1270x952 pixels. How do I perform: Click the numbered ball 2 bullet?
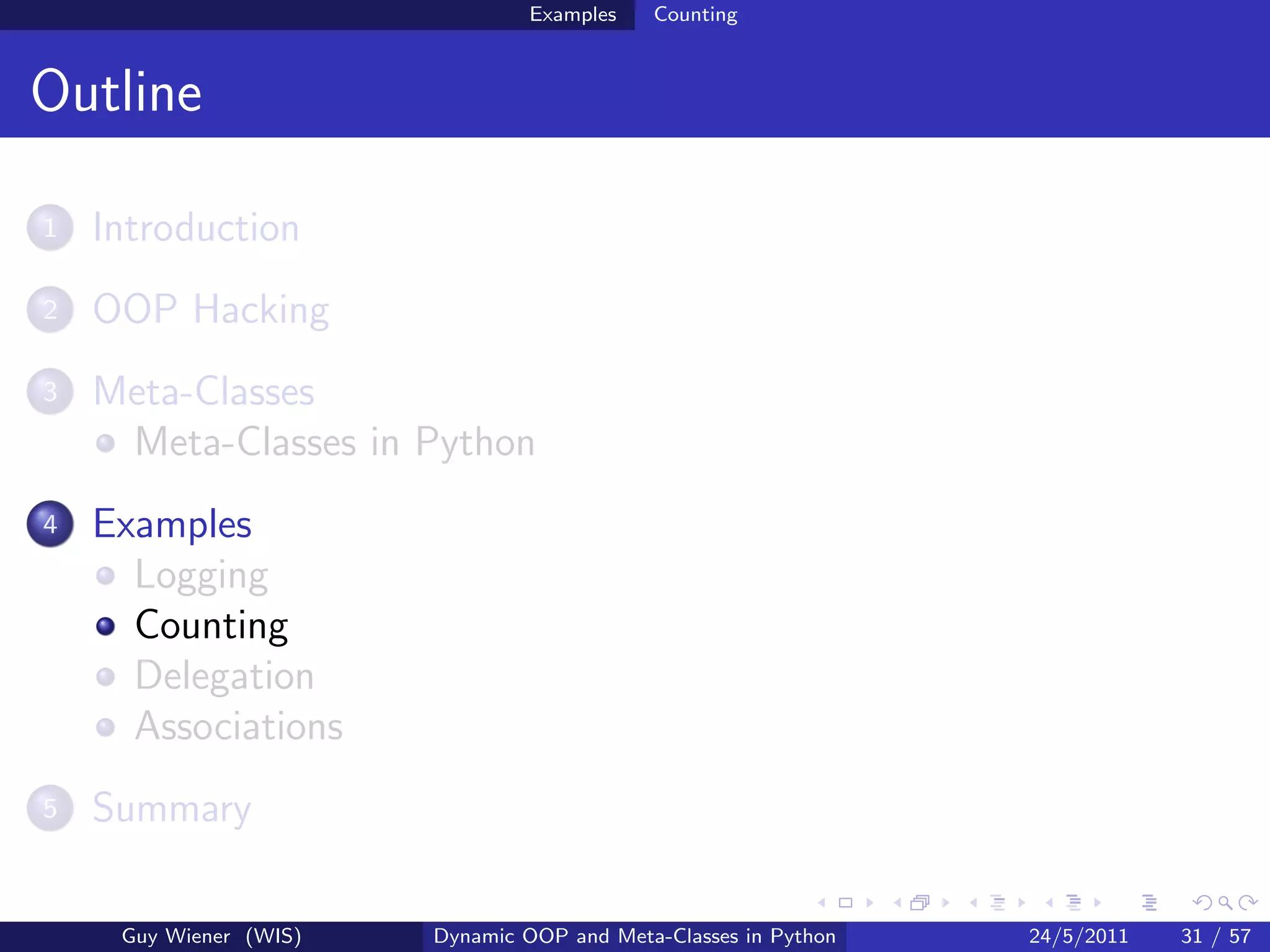click(x=50, y=309)
